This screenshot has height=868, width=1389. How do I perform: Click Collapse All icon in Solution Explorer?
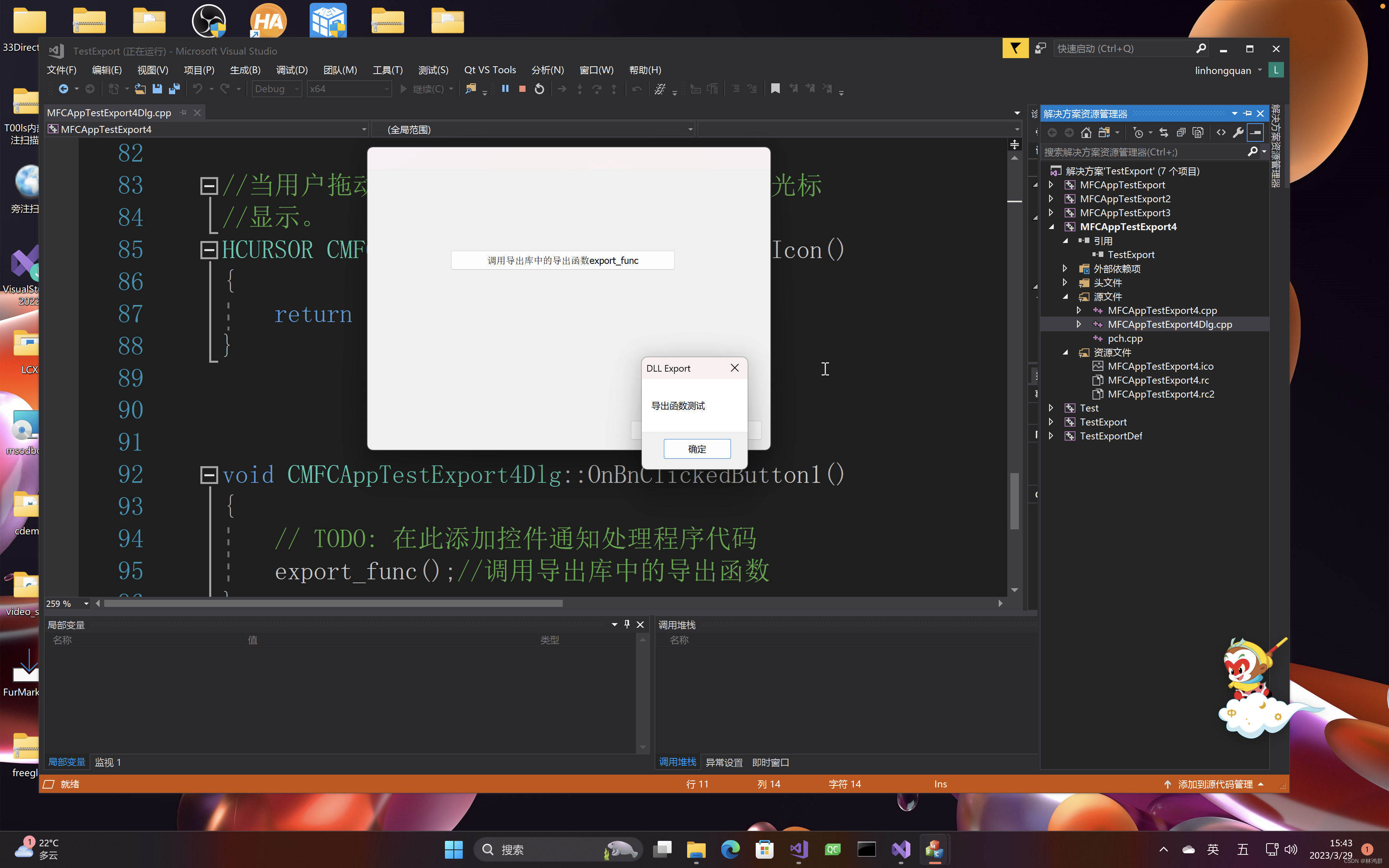pos(1180,133)
